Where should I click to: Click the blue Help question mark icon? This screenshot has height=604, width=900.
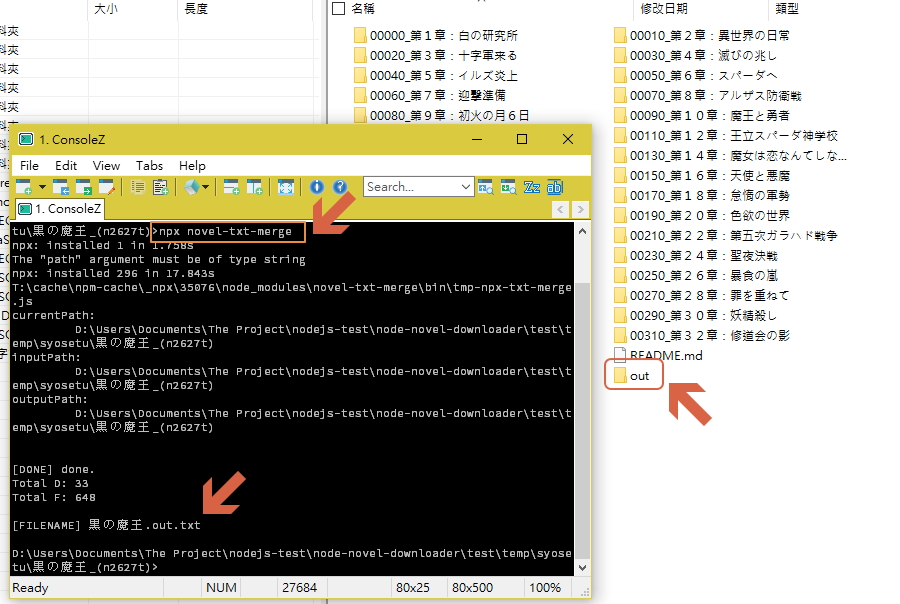pyautogui.click(x=340, y=187)
